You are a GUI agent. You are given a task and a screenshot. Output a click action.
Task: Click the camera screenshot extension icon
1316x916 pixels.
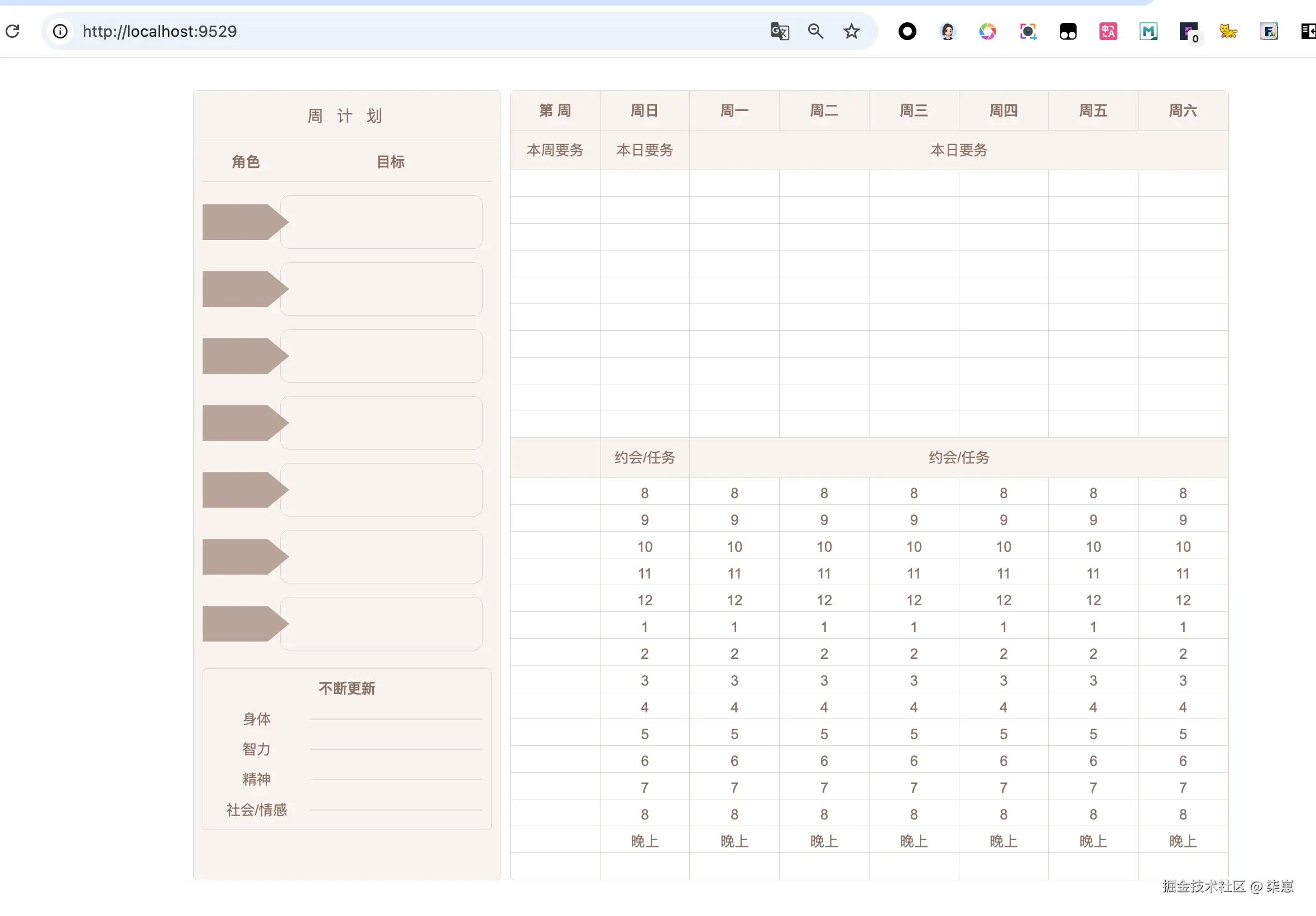[x=1027, y=31]
